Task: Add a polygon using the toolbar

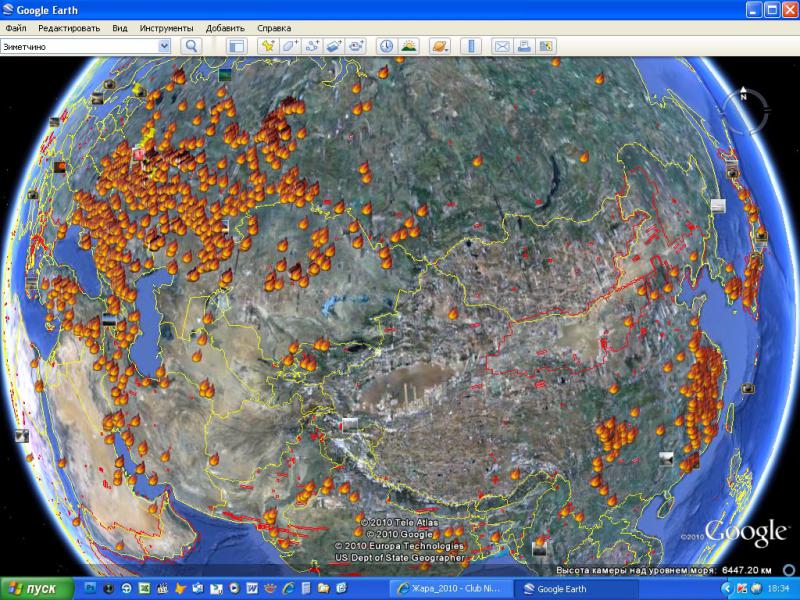Action: 290,46
